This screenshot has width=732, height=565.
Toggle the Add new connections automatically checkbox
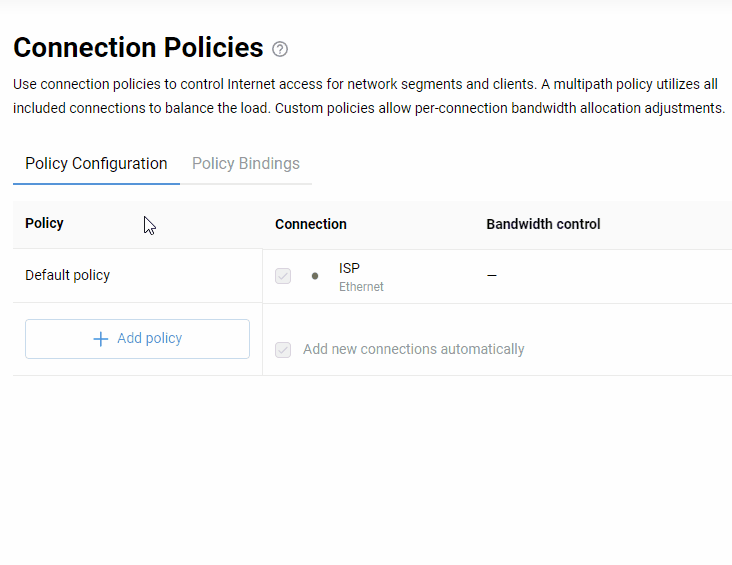pos(283,350)
